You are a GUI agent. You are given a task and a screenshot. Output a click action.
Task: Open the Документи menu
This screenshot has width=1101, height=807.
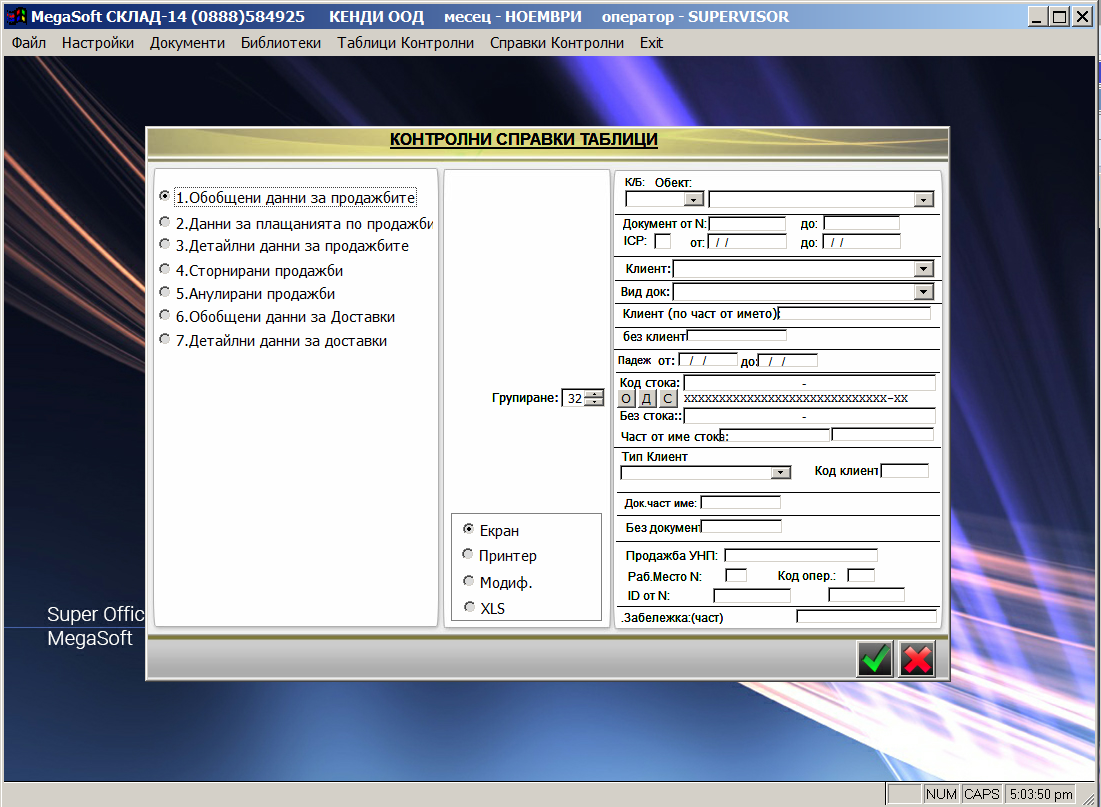tap(187, 43)
